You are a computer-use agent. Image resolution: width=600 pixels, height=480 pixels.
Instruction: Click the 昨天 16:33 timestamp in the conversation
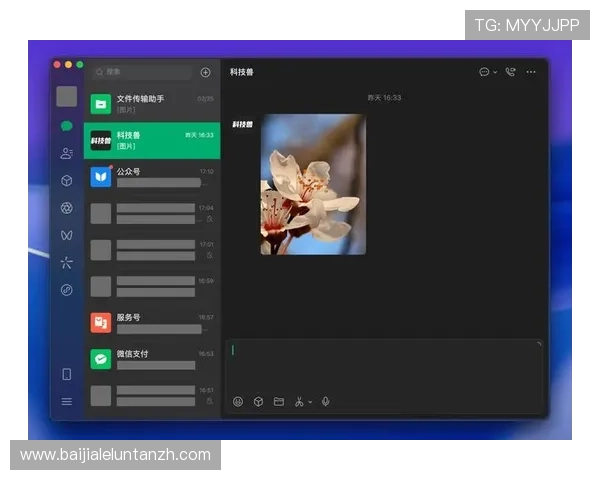384,98
